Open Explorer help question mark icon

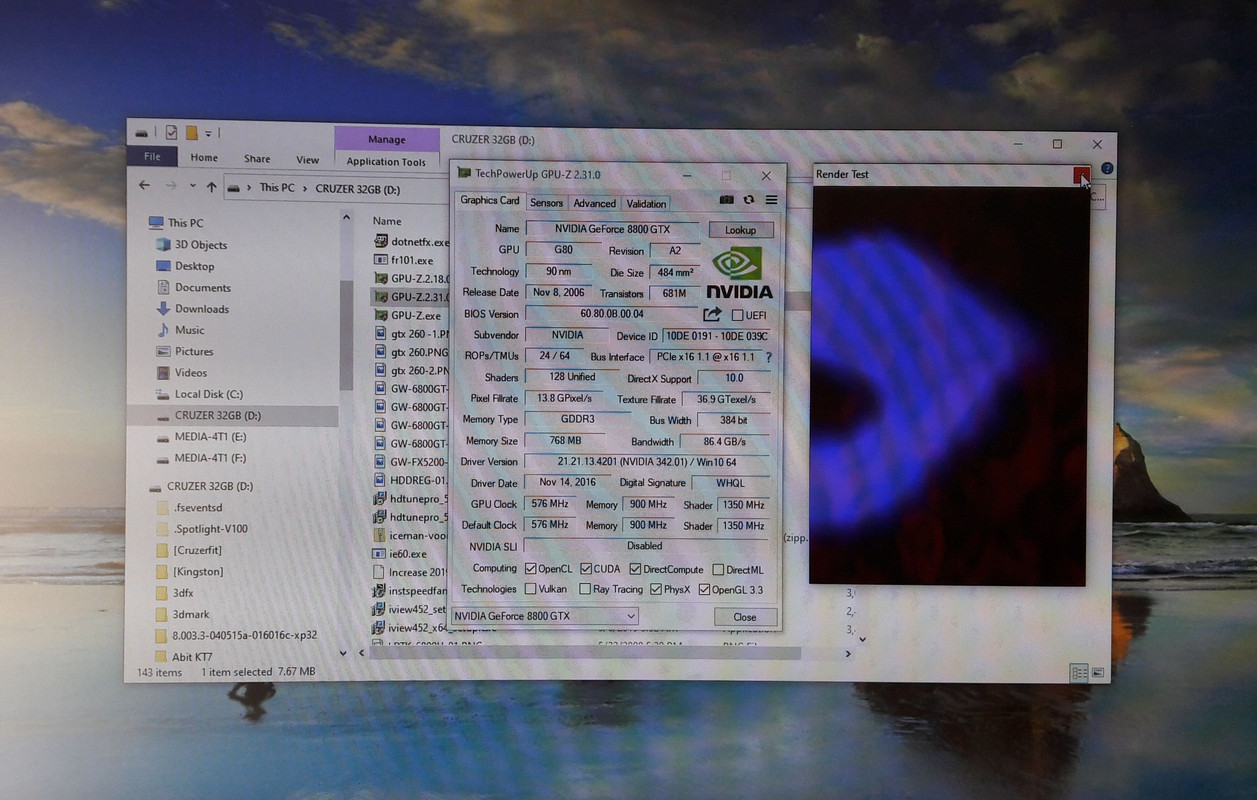(1107, 169)
